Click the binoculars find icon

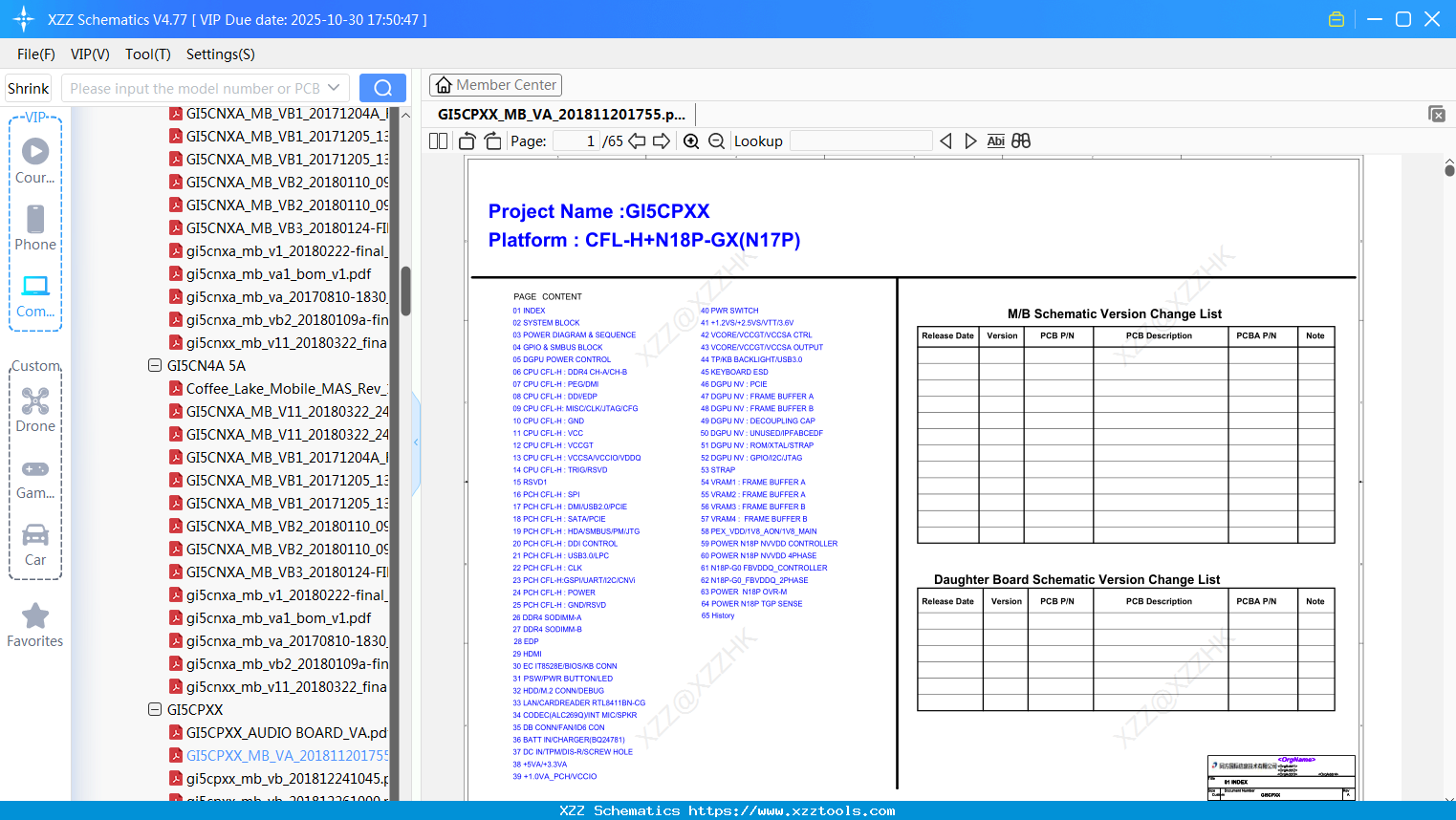[x=1021, y=140]
